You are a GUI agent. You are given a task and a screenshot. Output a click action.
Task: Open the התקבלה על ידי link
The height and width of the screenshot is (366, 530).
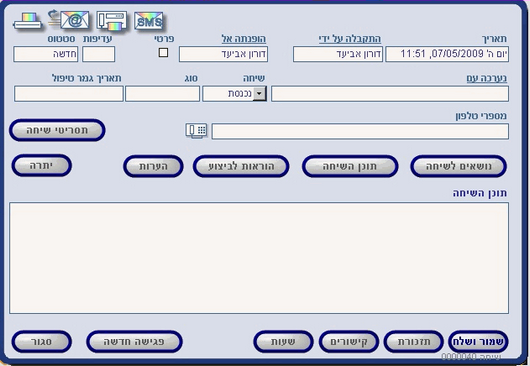coord(350,39)
